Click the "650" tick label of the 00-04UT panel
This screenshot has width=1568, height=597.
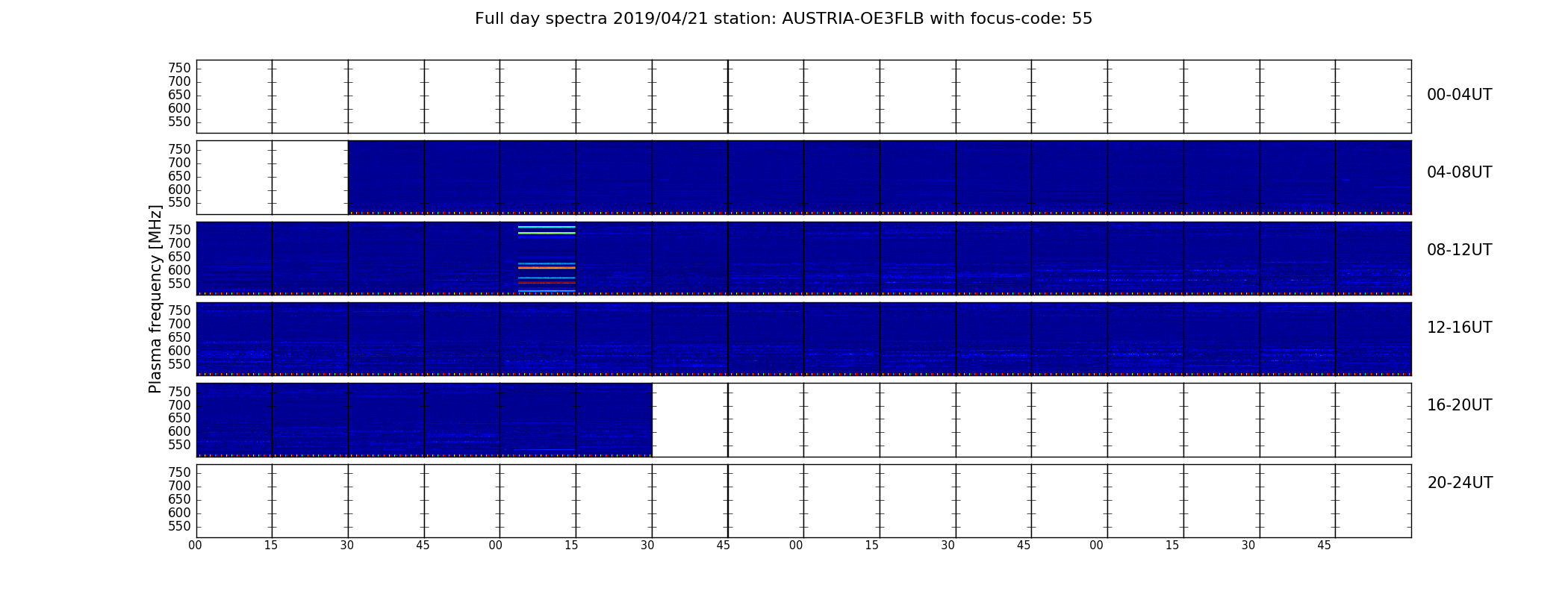(179, 95)
